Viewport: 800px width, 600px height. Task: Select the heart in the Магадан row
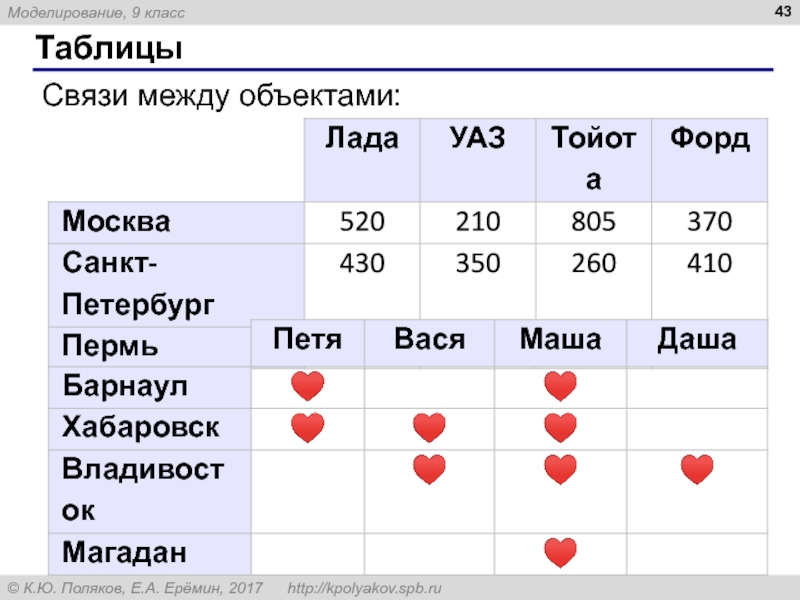561,552
